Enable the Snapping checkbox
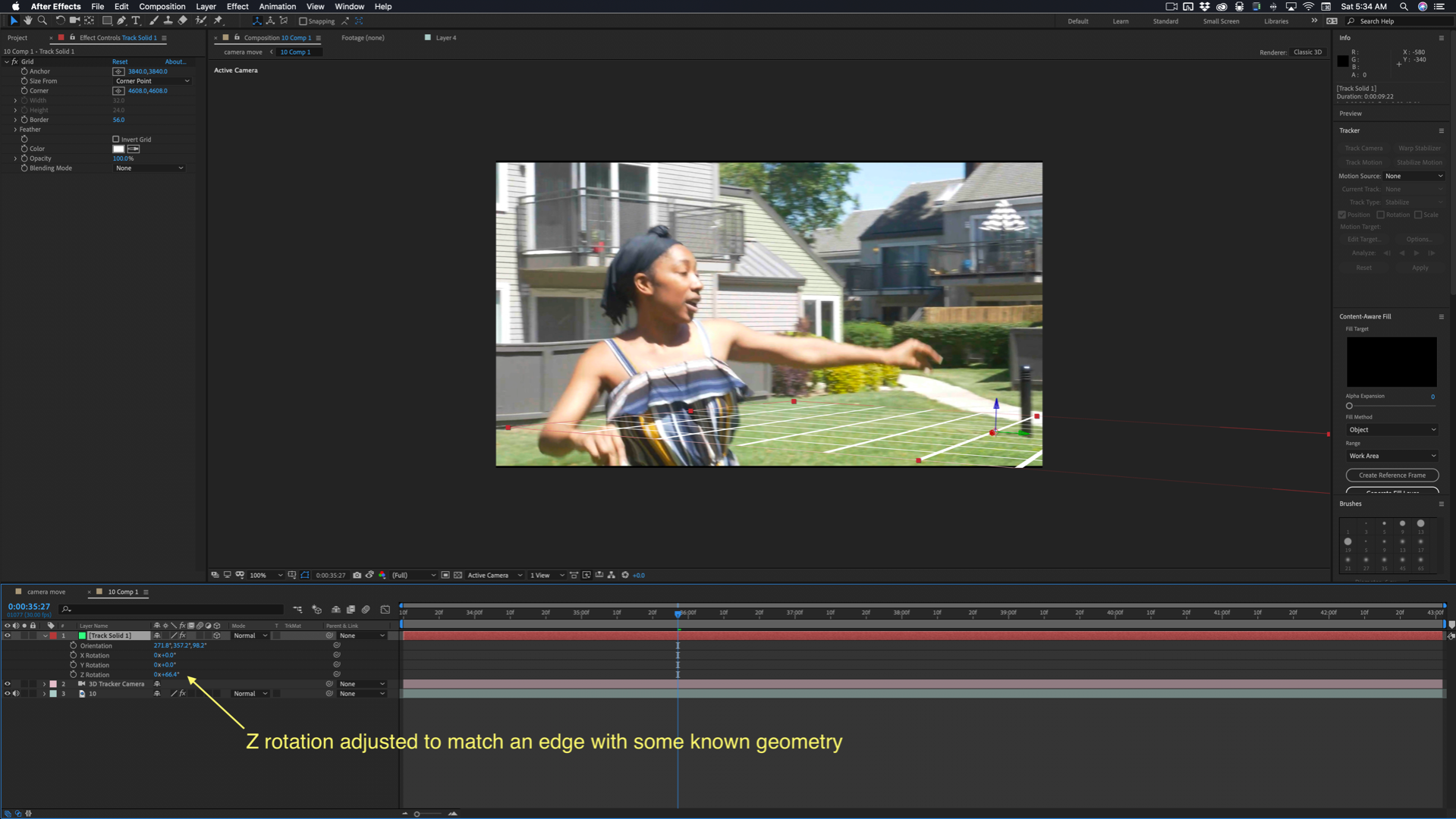This screenshot has height=819, width=1456. pos(303,21)
